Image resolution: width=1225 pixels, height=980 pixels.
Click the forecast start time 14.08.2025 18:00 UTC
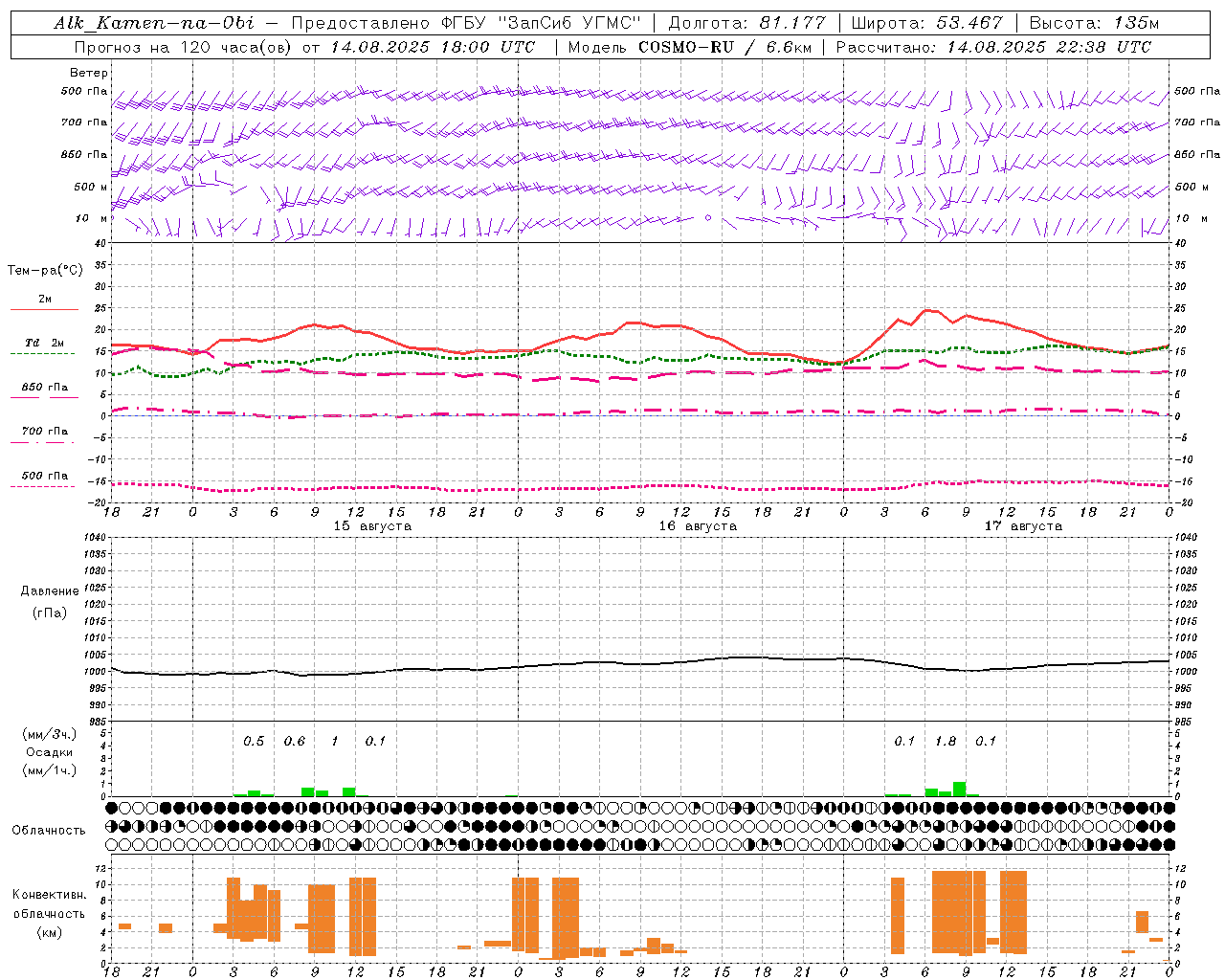(433, 47)
